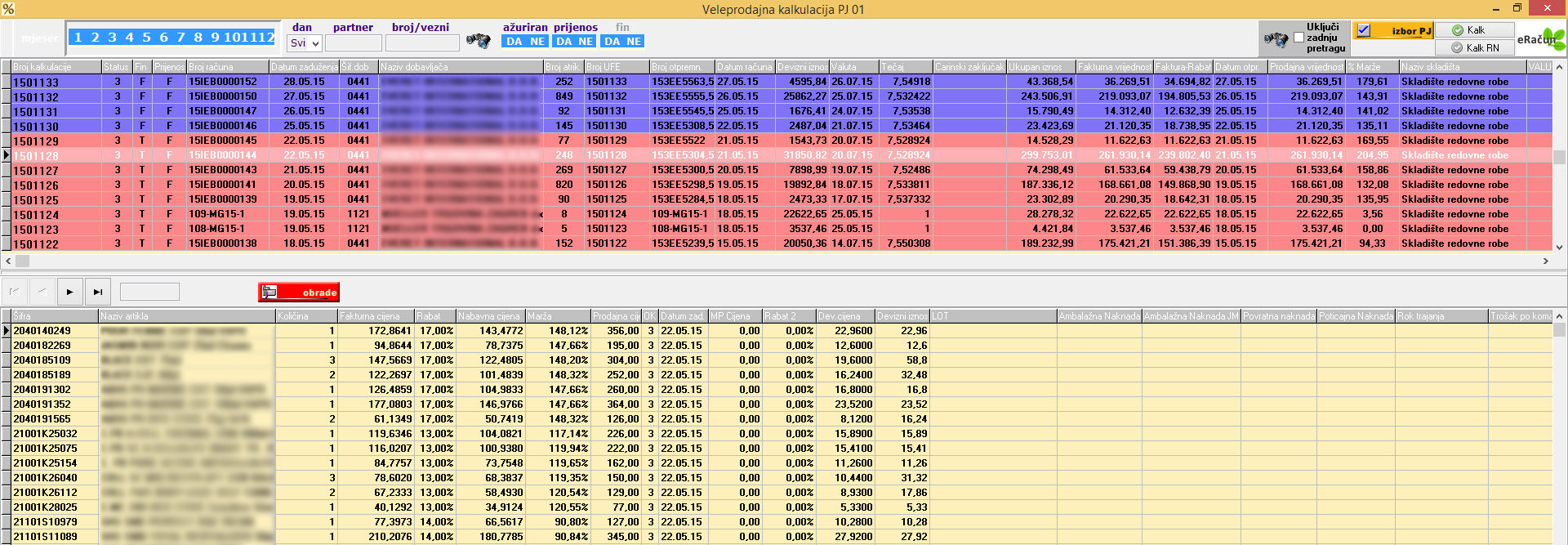This screenshot has width=1568, height=545.
Task: Go to previous record in navigator
Action: click(42, 292)
